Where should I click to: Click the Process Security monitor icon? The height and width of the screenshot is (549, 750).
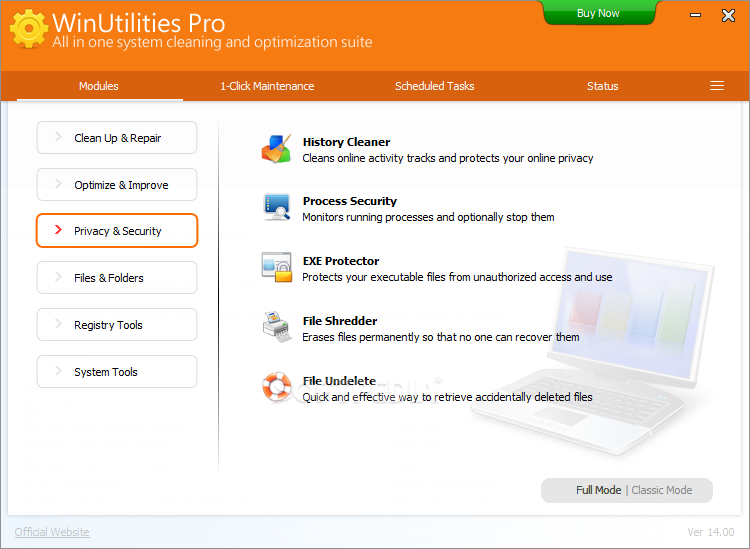pyautogui.click(x=276, y=207)
